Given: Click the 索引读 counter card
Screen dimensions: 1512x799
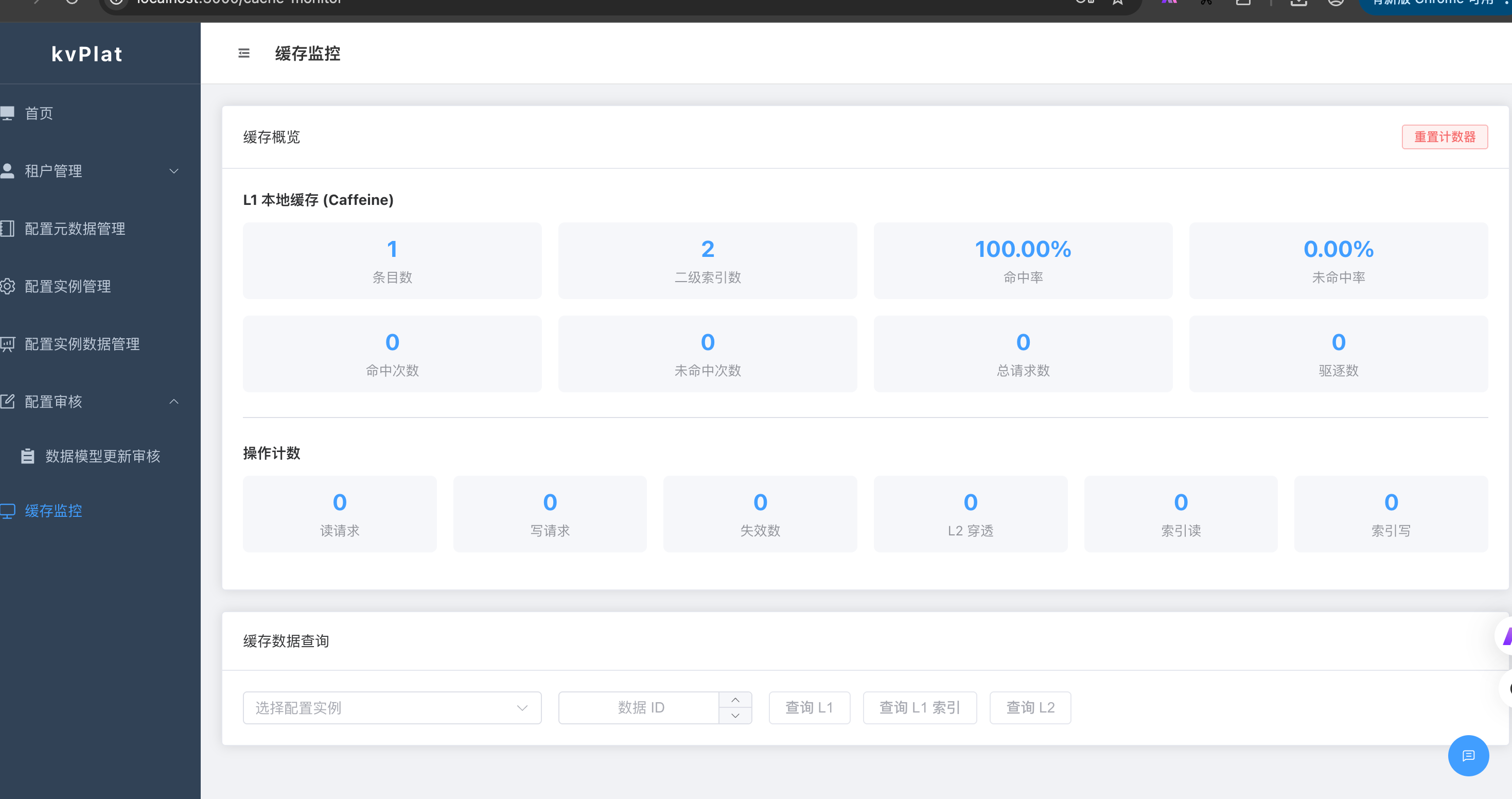Looking at the screenshot, I should pos(1181,514).
